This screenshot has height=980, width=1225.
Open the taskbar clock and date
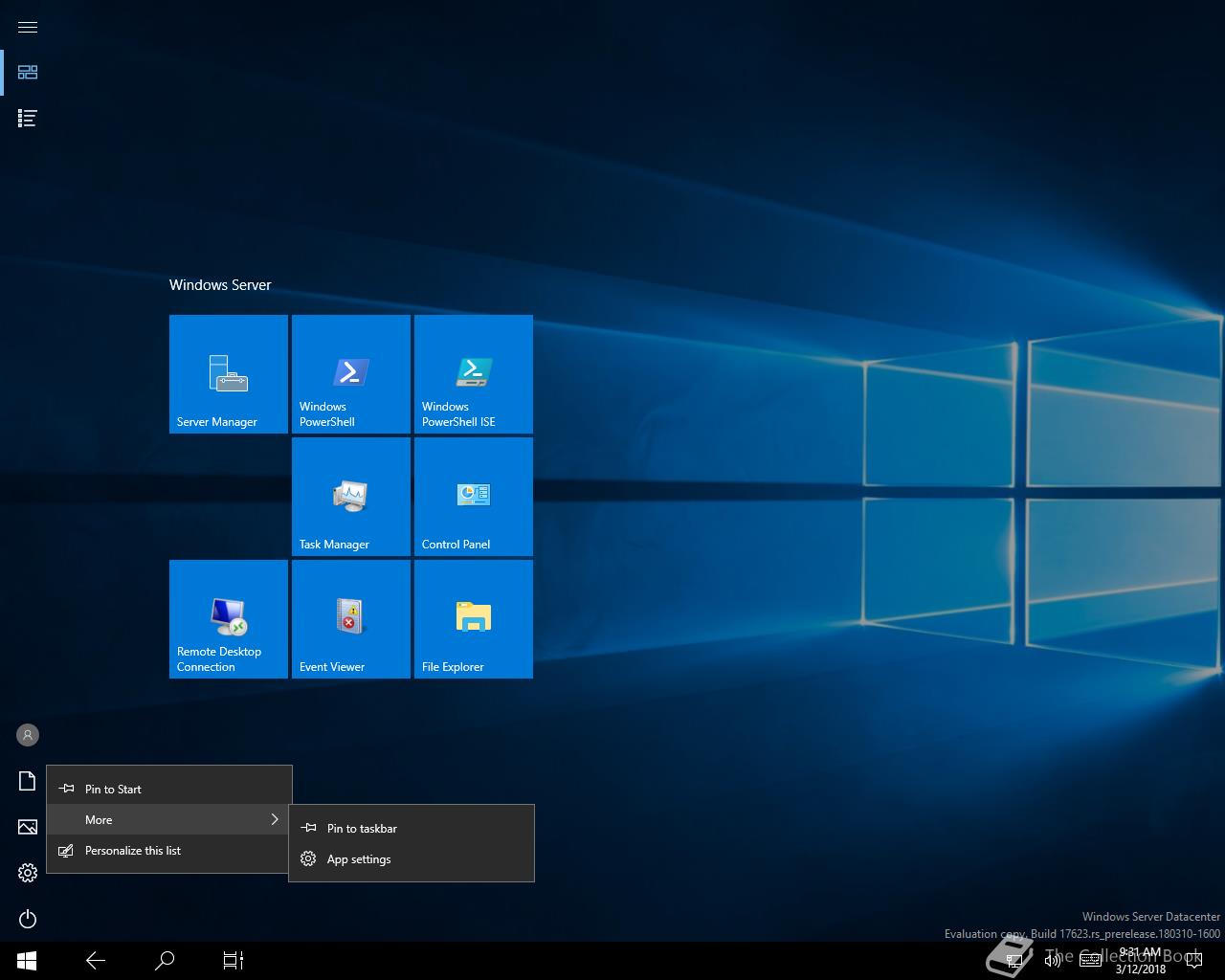point(1140,961)
